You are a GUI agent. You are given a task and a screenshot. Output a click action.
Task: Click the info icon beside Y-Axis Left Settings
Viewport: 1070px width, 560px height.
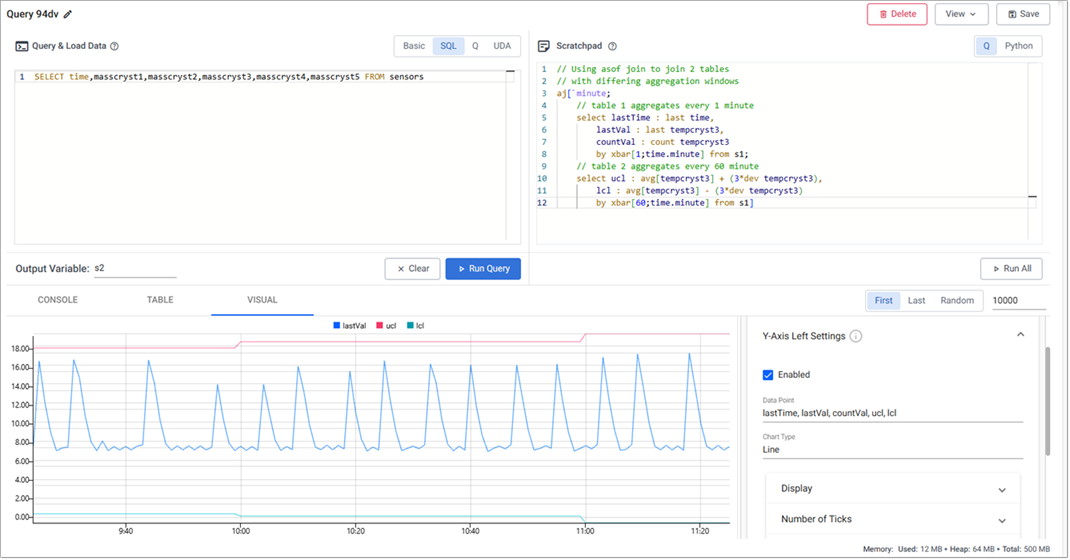[x=856, y=336]
